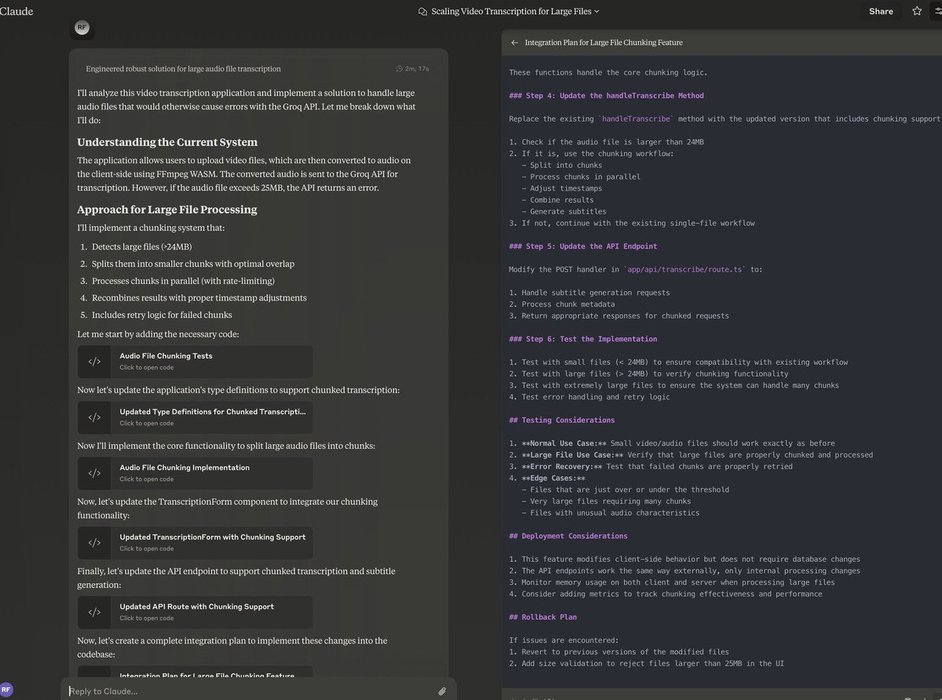Focus the Reply to Claude input field
Image resolution: width=942 pixels, height=700 pixels.
tap(249, 691)
